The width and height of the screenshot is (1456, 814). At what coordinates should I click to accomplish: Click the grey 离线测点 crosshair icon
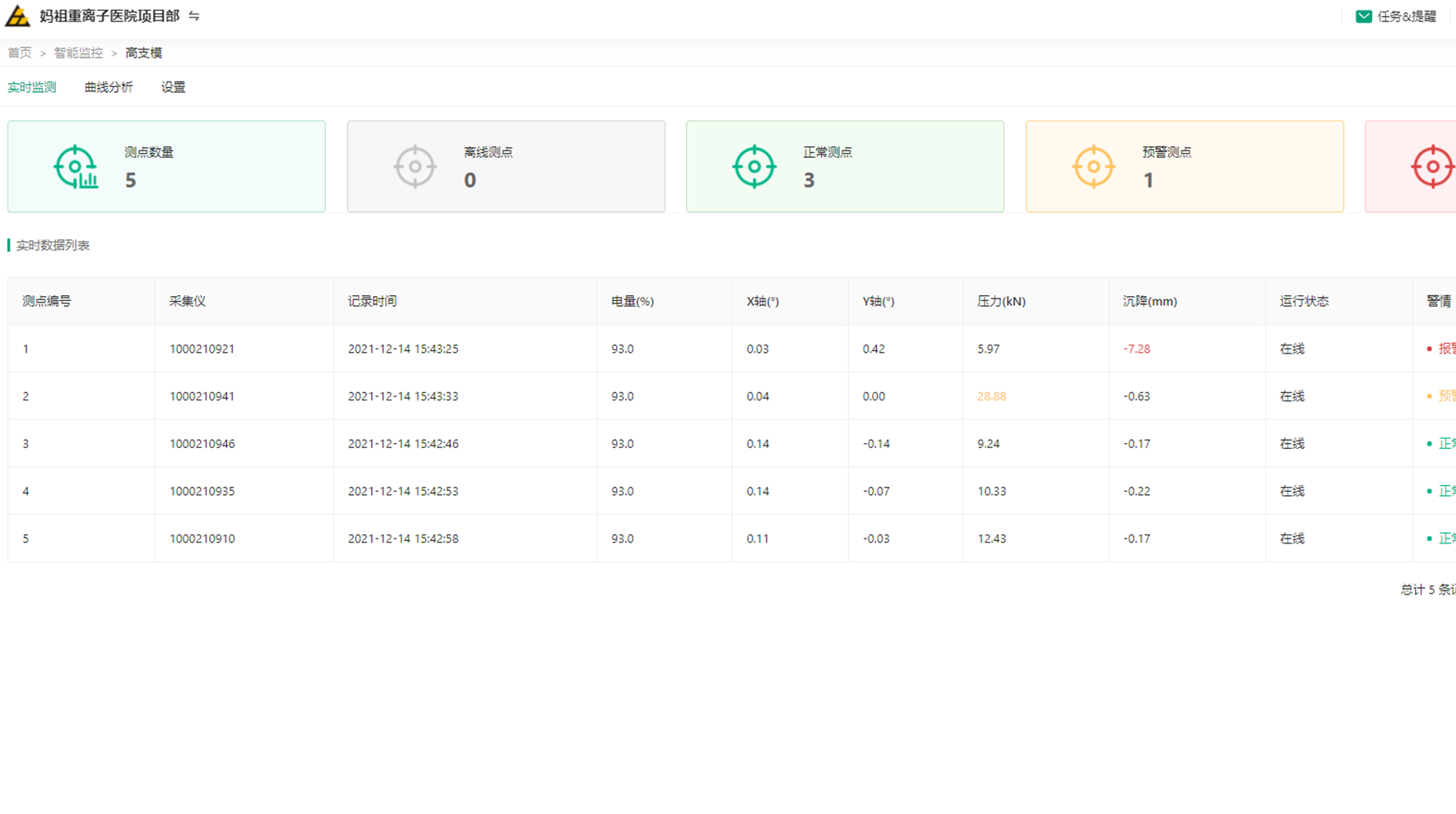(x=415, y=167)
